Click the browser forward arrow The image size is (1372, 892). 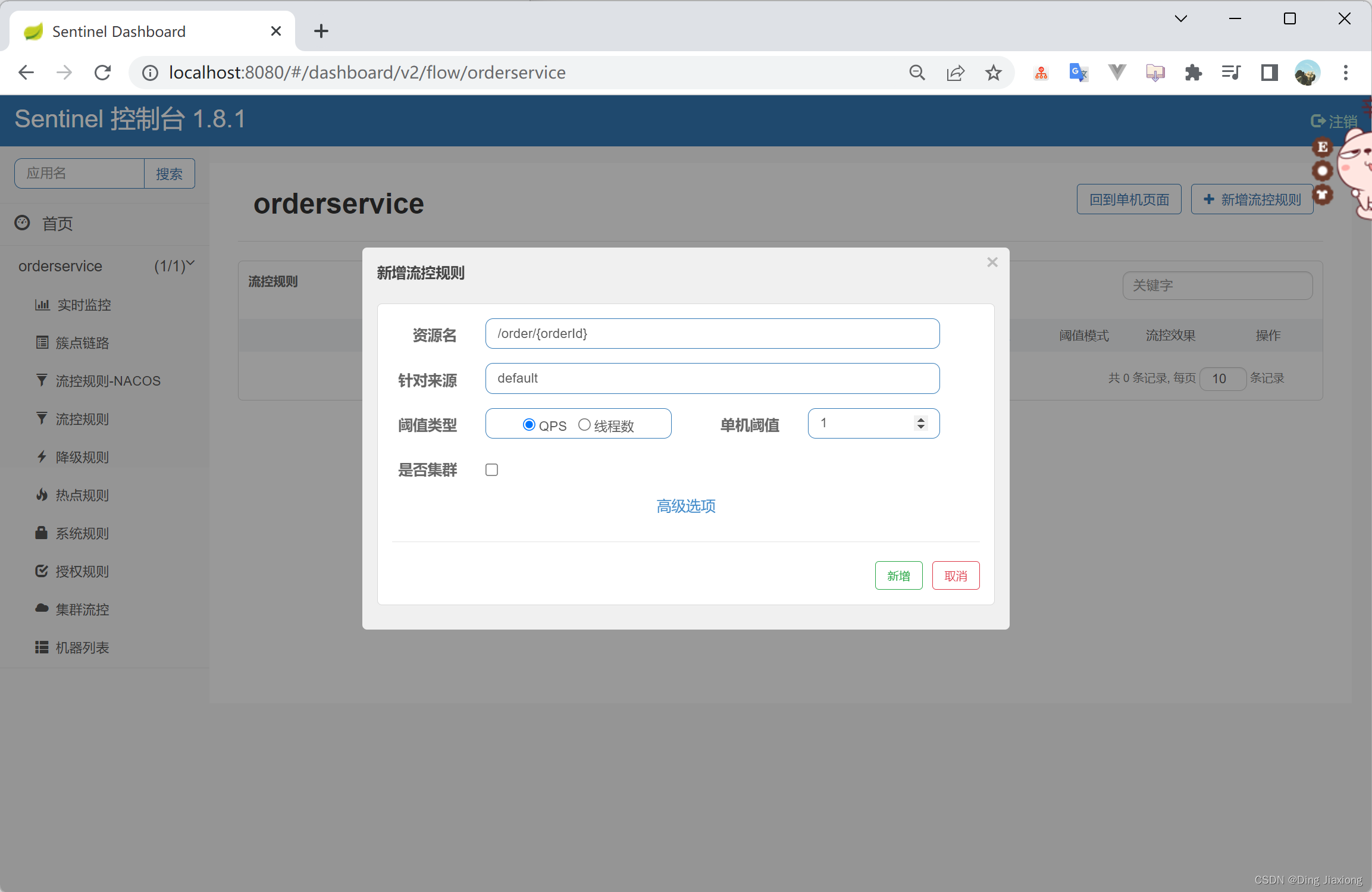coord(64,73)
